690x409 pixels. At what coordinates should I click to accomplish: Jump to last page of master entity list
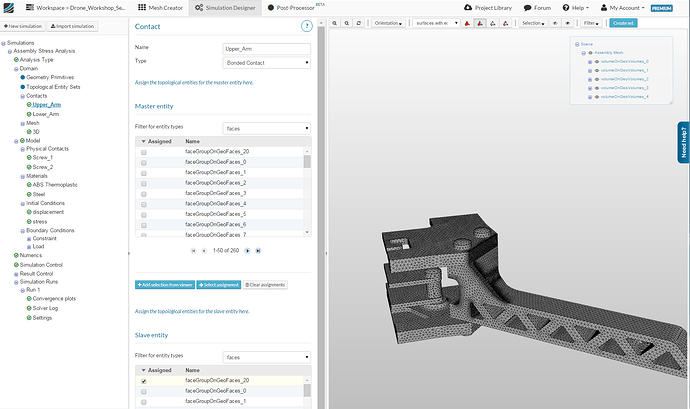(258, 250)
